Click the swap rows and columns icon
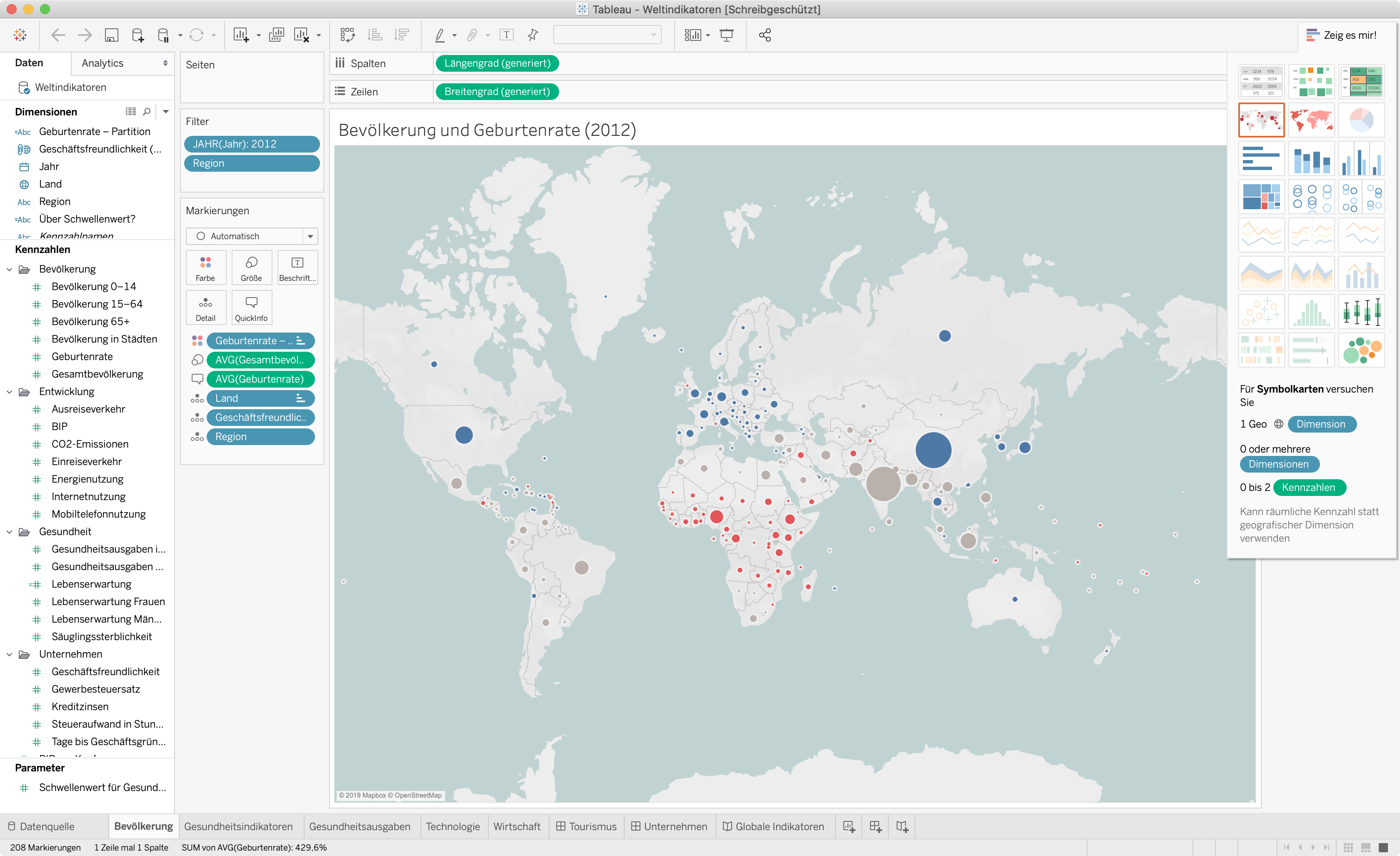1400x856 pixels. [x=347, y=35]
